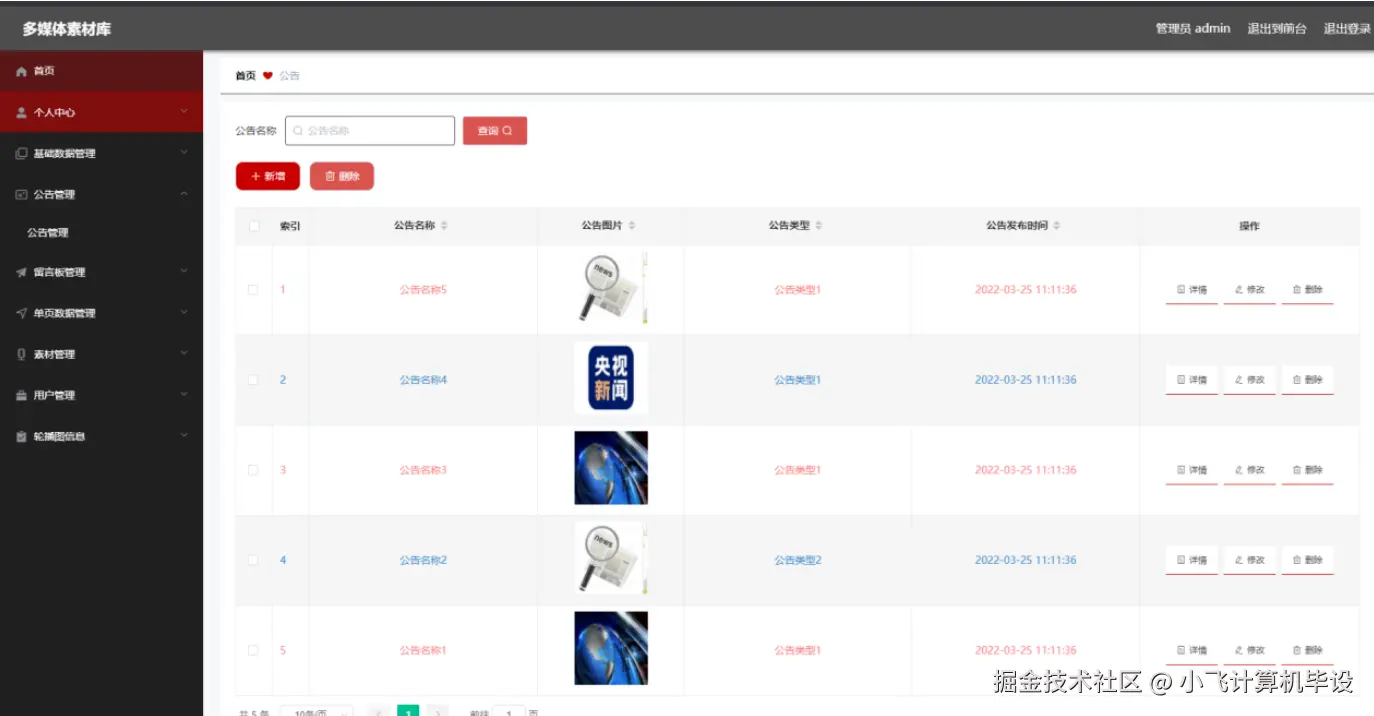Click the user icon beside 个人中心
Screen dimensions: 1374x716
coord(21,113)
